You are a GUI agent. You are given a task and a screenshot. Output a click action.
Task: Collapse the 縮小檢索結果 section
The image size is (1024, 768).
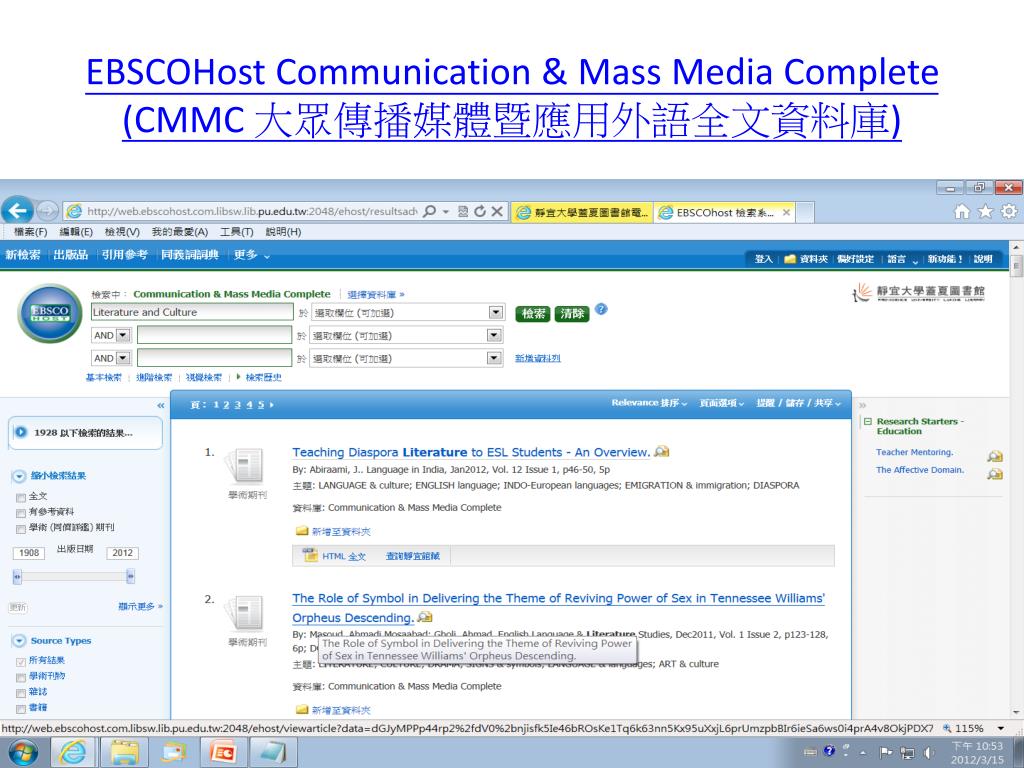coord(19,476)
